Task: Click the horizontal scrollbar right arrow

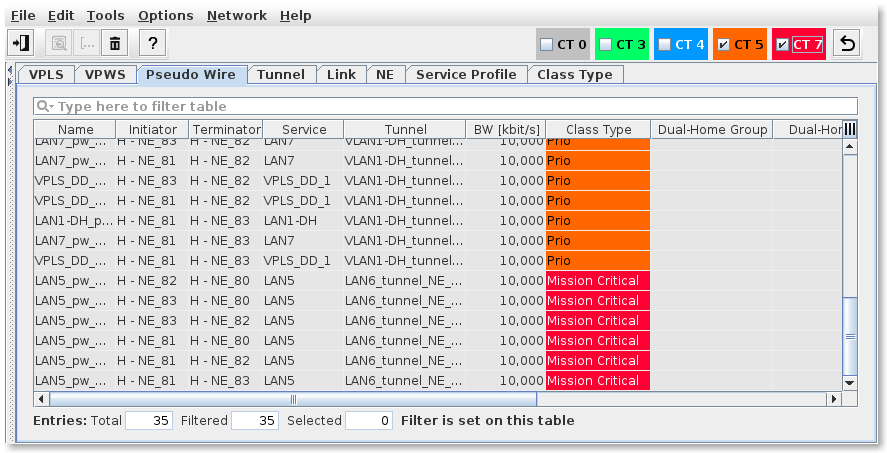Action: pos(833,399)
